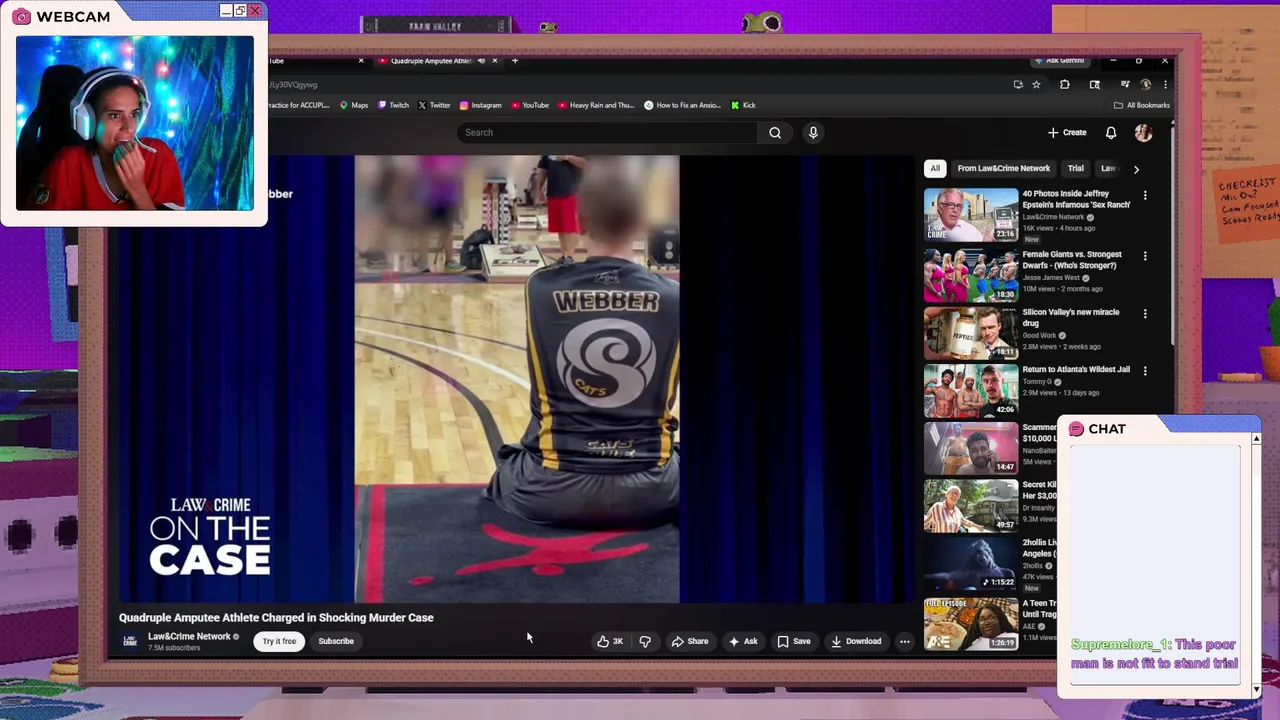The width and height of the screenshot is (1280, 720).
Task: Click the main video player
Action: pyautogui.click(x=516, y=379)
